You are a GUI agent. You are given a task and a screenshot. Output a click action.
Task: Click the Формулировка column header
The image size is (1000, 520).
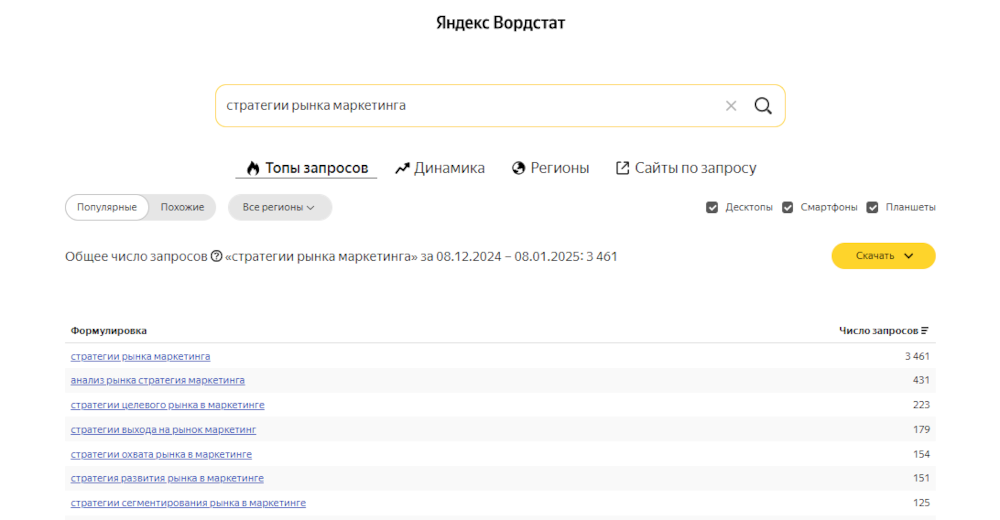[x=108, y=331]
